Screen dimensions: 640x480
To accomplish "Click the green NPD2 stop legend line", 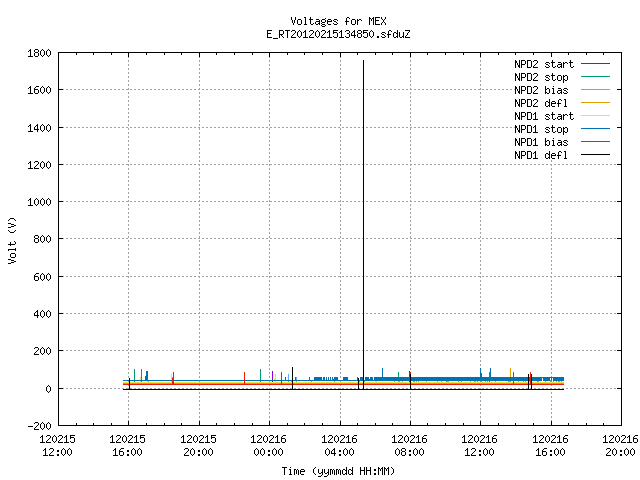I will [595, 77].
